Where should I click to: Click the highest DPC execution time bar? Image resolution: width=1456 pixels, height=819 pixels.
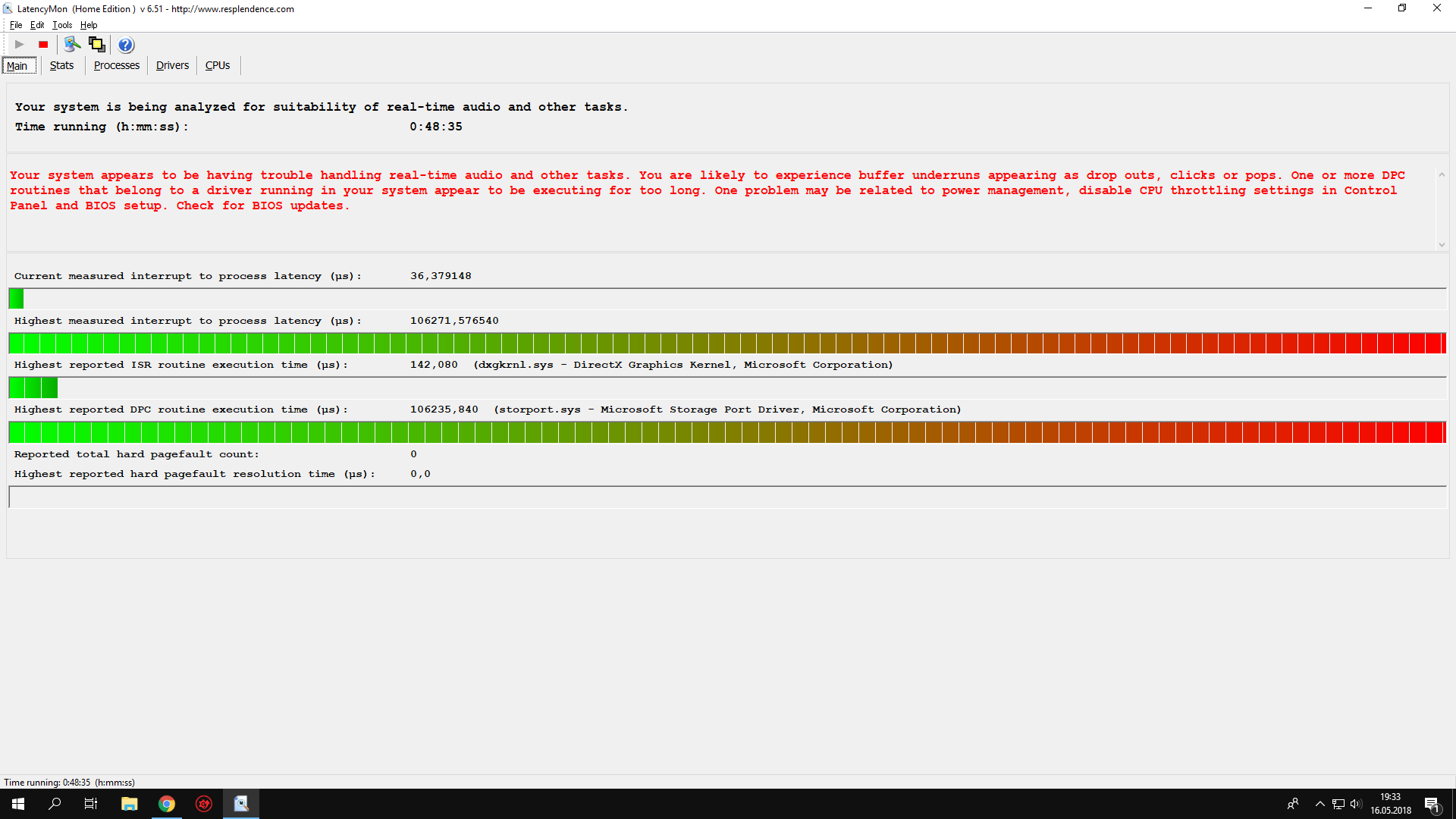pyautogui.click(x=726, y=432)
